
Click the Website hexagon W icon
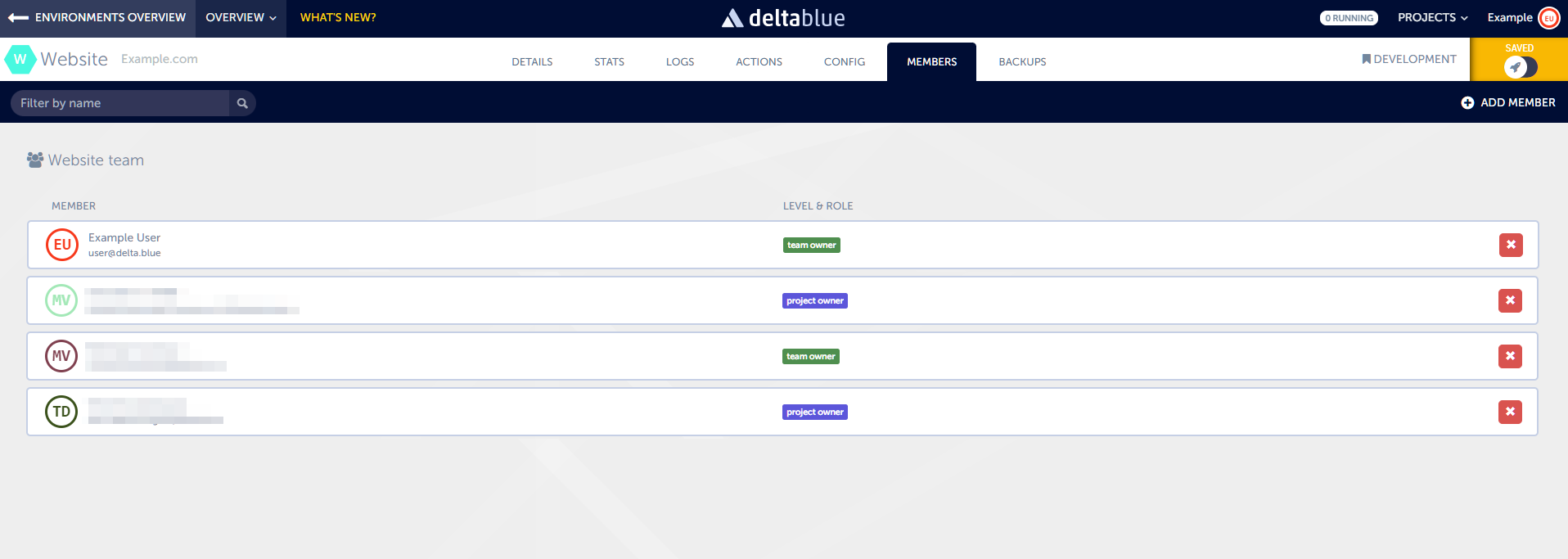tap(20, 60)
